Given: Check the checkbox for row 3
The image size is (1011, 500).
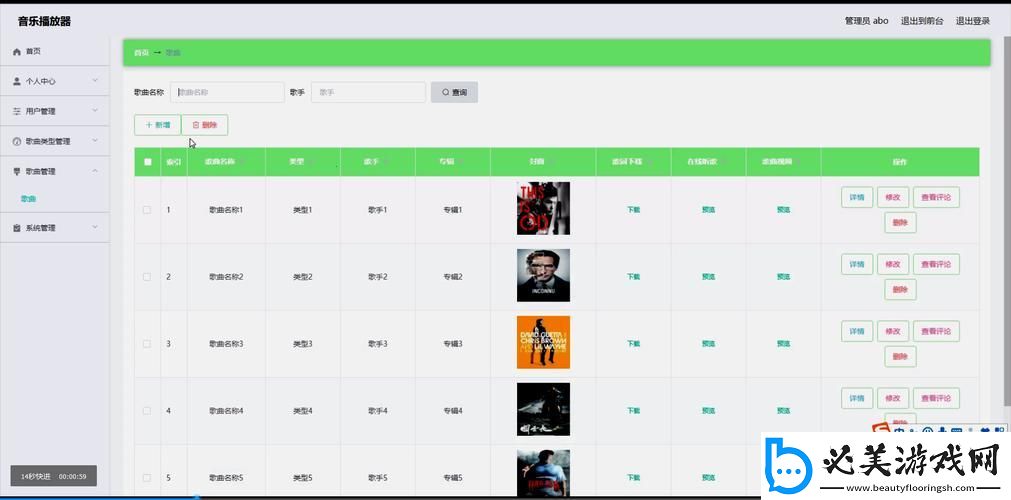Looking at the screenshot, I should tap(147, 344).
